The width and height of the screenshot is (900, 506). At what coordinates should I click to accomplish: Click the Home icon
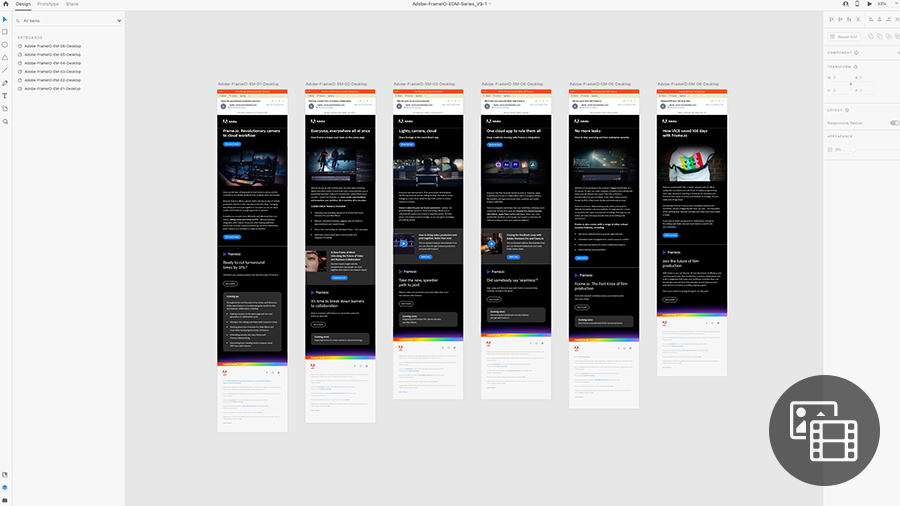click(x=5, y=4)
